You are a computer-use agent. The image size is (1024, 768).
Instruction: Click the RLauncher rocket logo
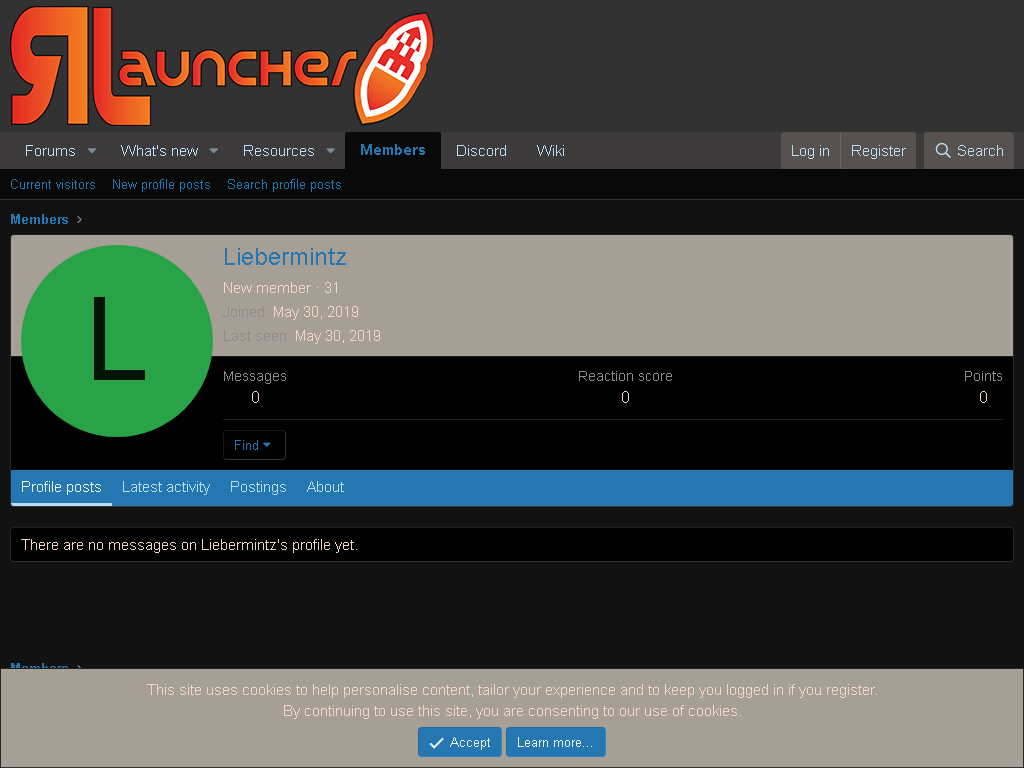click(x=222, y=66)
